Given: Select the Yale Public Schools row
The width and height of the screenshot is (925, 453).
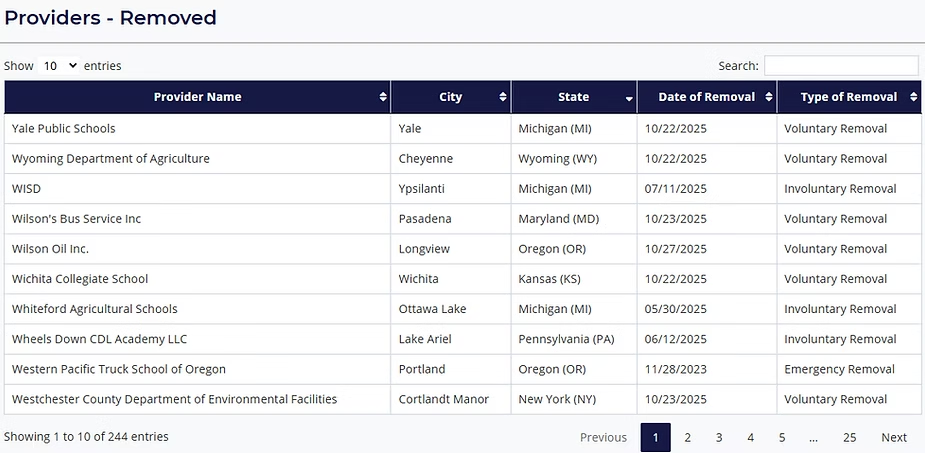Looking at the screenshot, I should 63,128.
